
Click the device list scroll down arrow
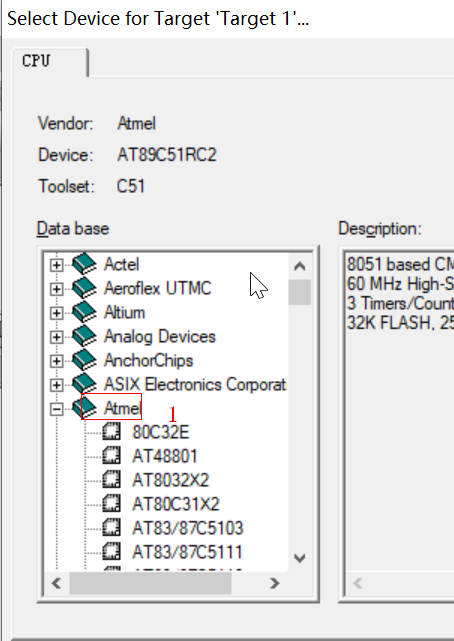coord(300,558)
